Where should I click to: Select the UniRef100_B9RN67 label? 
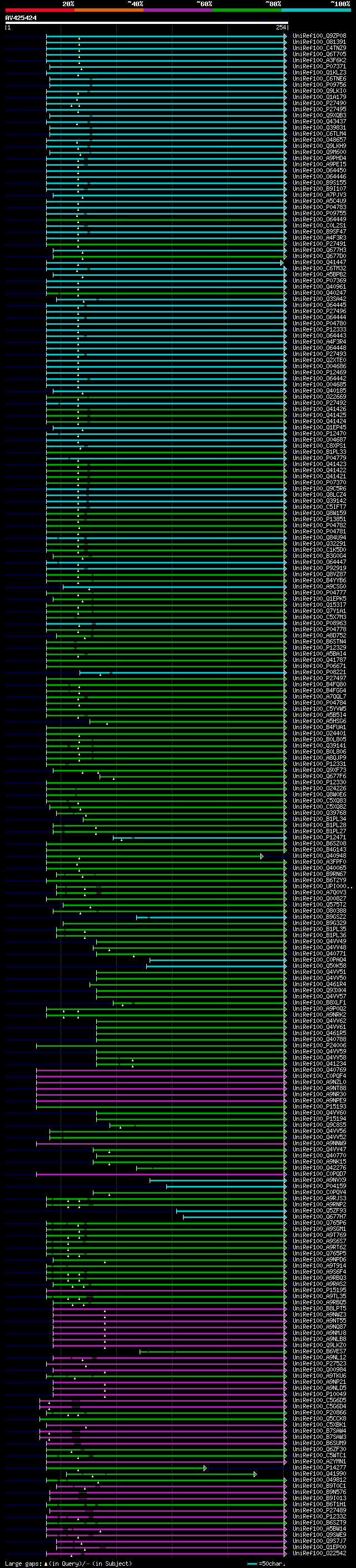(319, 874)
